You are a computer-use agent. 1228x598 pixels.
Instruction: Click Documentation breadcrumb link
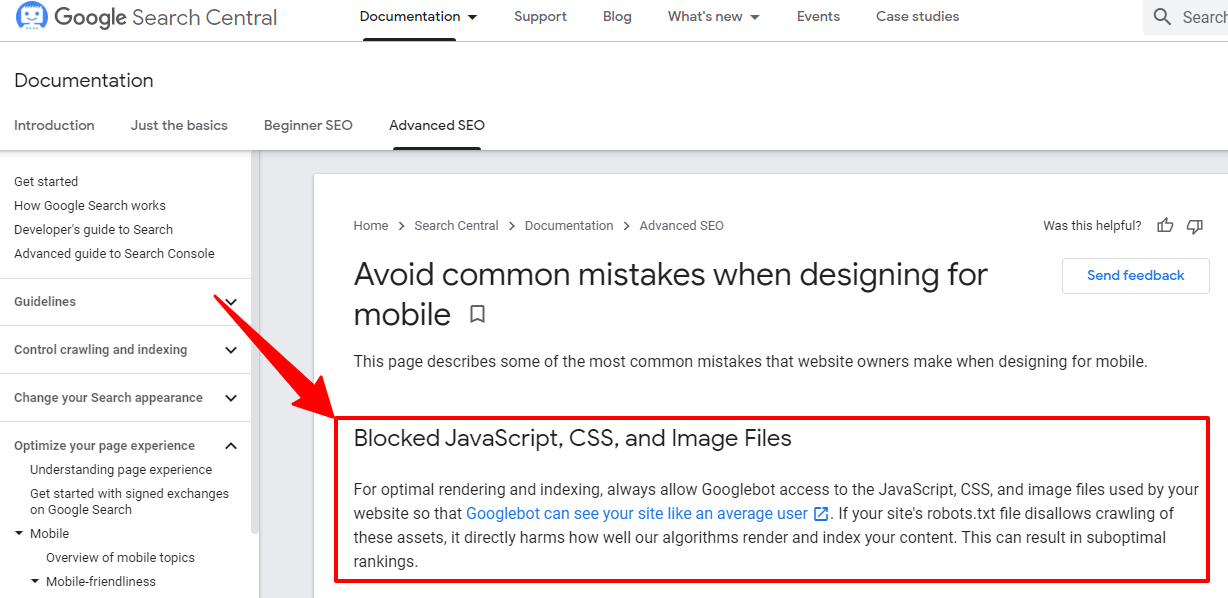click(x=569, y=226)
